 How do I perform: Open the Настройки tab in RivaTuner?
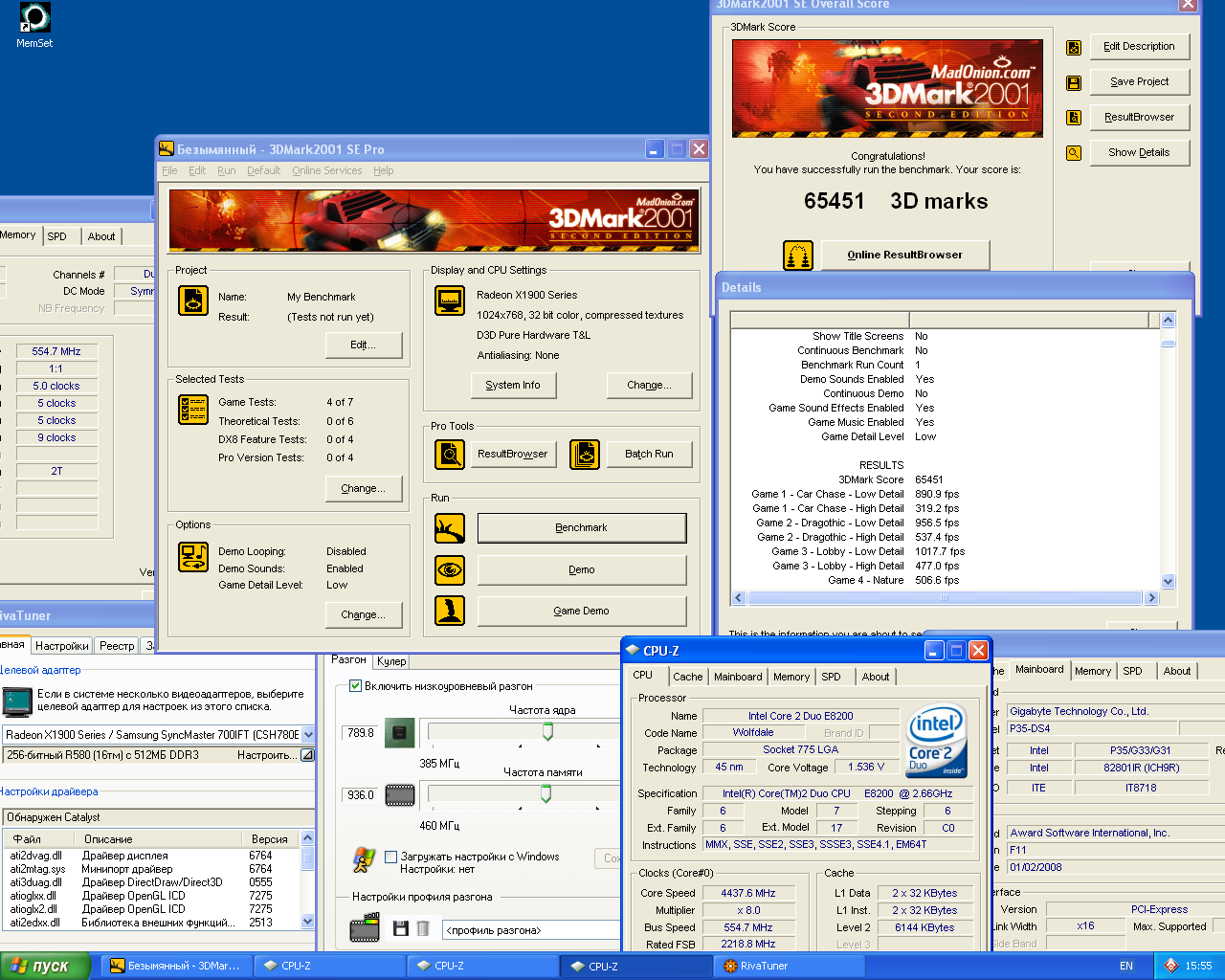click(x=62, y=646)
